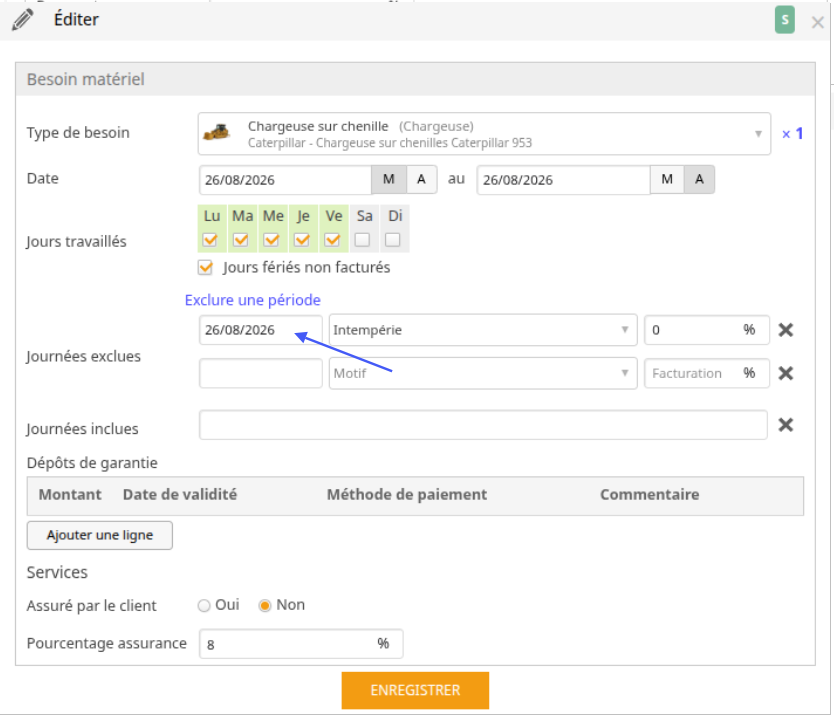Screen dimensions: 834x720
Task: Edit the end date field after 'au'
Action: [563, 180]
